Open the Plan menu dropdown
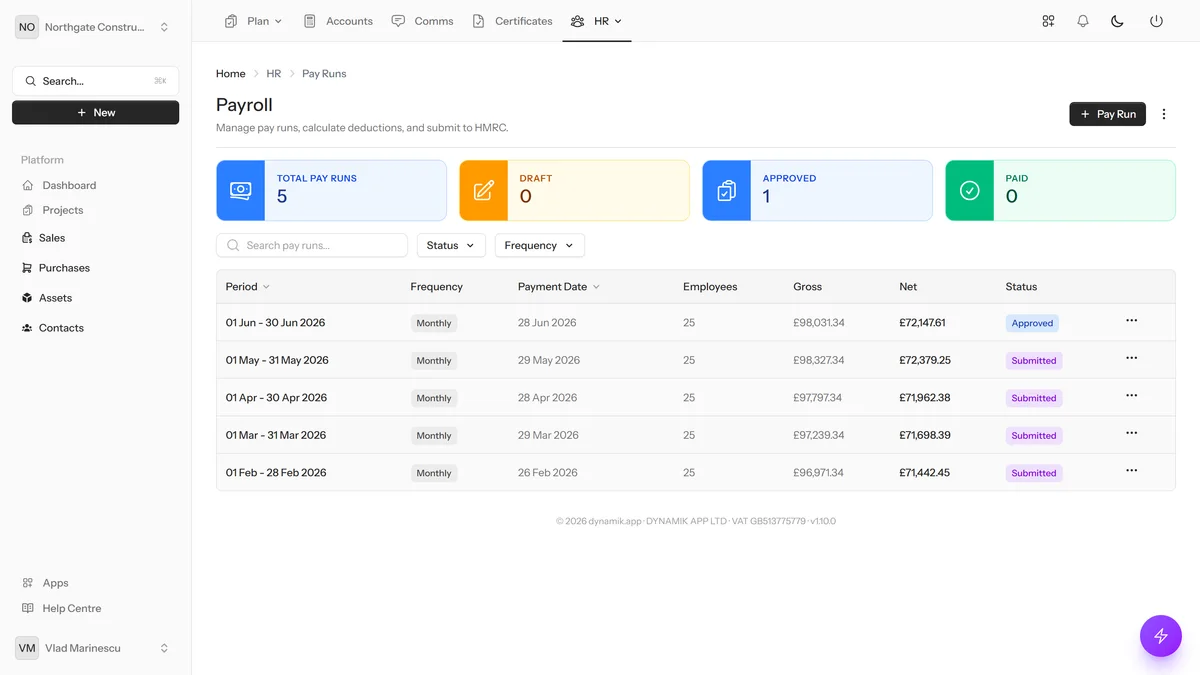The width and height of the screenshot is (1200, 675). tap(254, 21)
